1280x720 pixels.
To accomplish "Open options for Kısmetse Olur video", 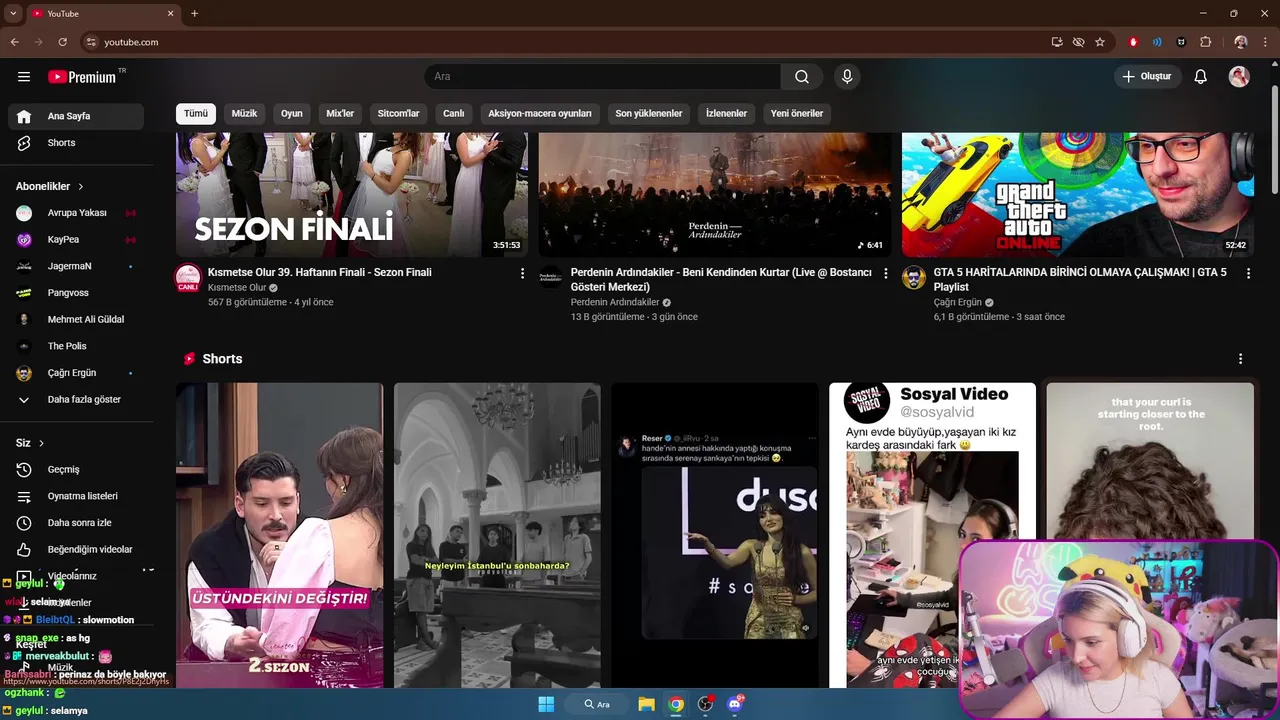I will coord(522,273).
